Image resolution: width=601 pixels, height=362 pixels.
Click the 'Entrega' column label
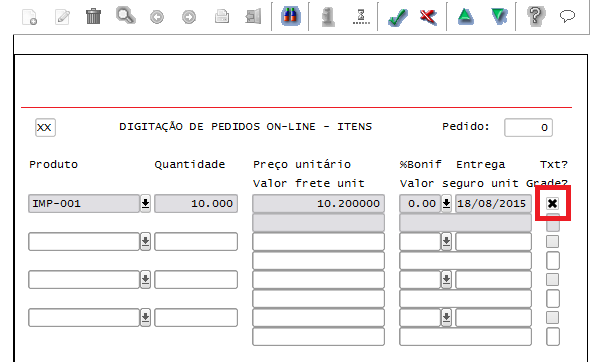click(x=481, y=165)
